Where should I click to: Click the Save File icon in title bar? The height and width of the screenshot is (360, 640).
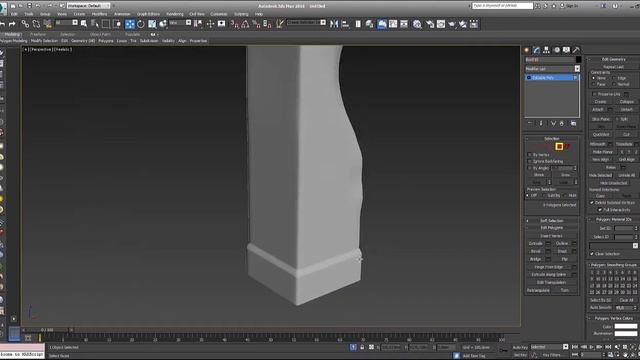coord(29,6)
